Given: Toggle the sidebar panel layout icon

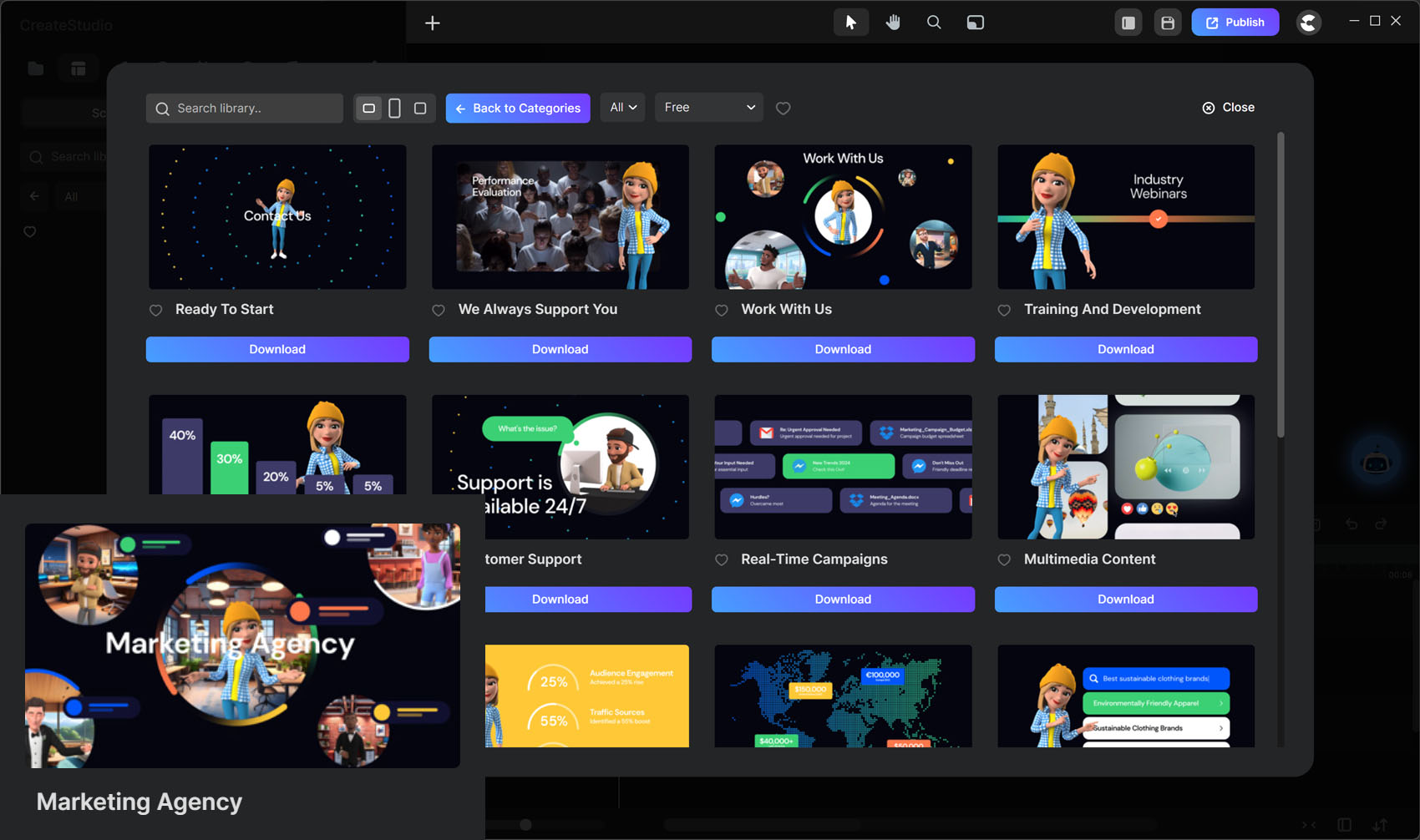Looking at the screenshot, I should click(1128, 23).
